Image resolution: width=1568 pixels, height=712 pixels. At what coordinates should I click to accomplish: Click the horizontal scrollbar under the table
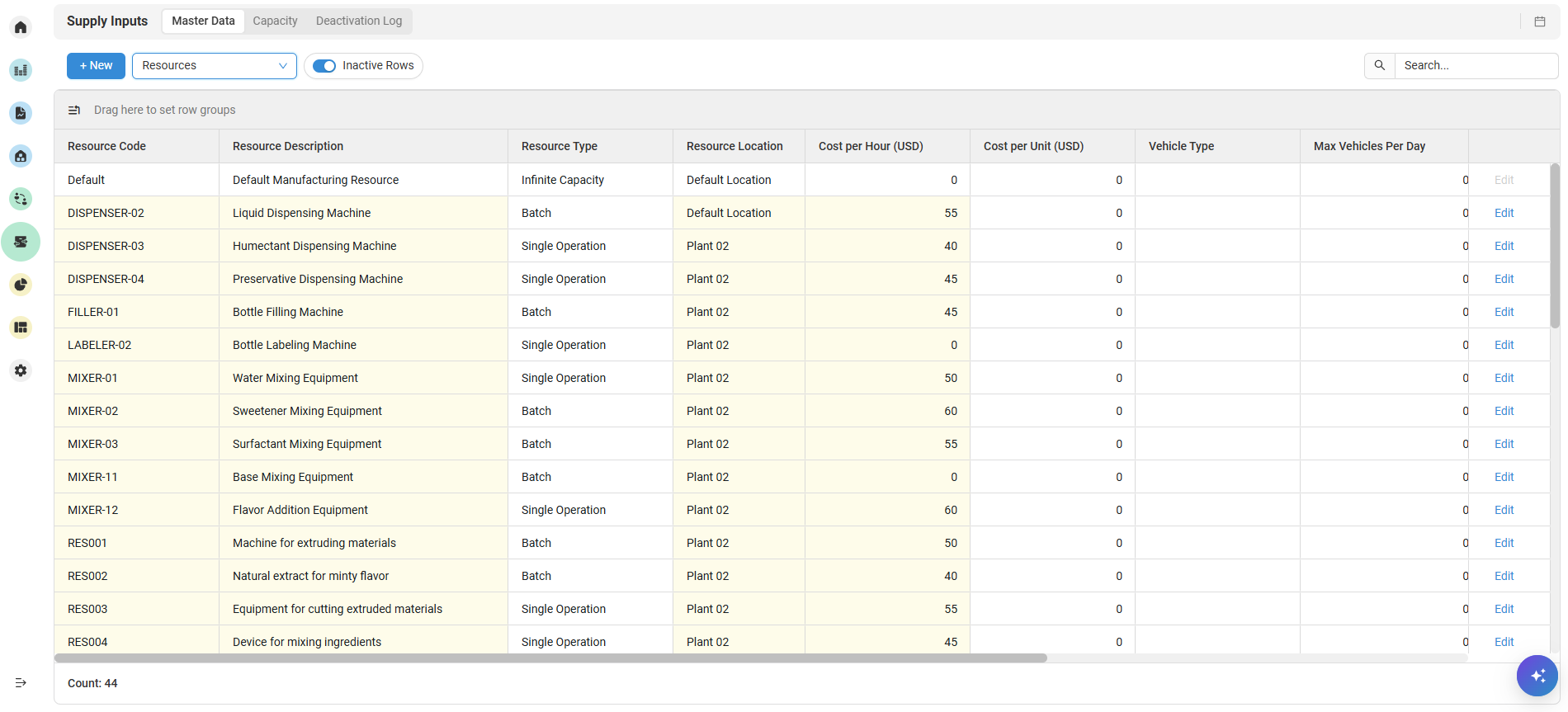tap(550, 658)
